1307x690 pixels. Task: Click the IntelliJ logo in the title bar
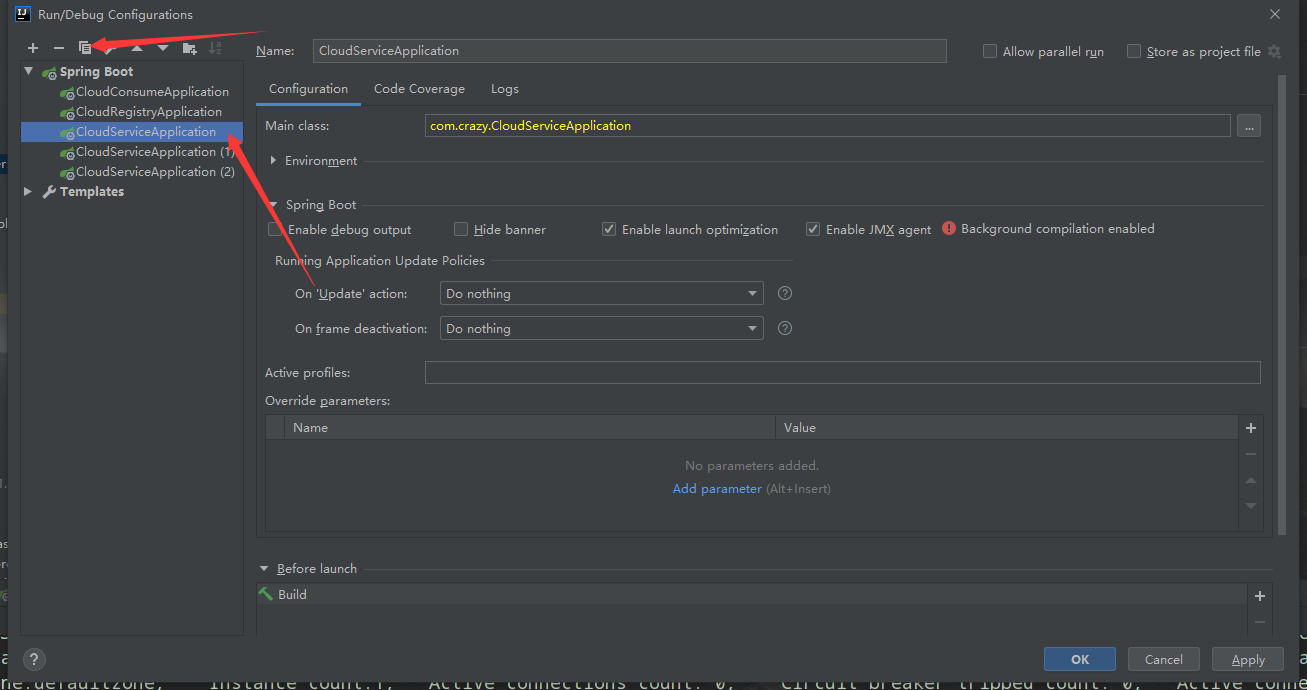pos(22,14)
